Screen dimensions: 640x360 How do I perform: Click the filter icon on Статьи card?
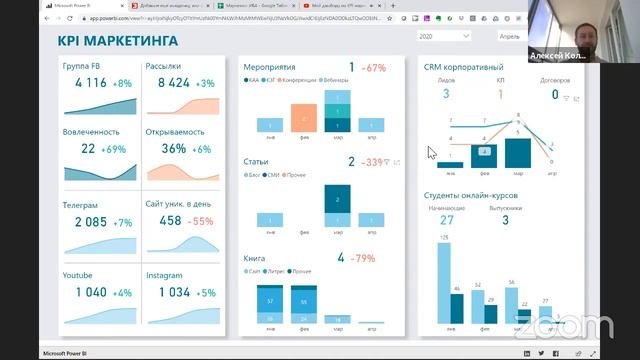coord(387,162)
